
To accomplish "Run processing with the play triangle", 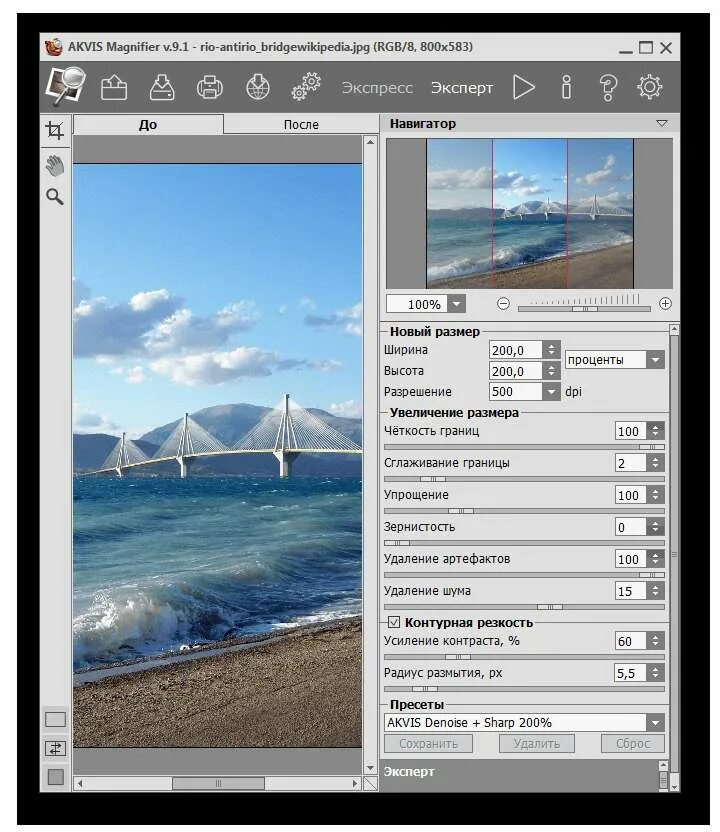I will (x=524, y=87).
